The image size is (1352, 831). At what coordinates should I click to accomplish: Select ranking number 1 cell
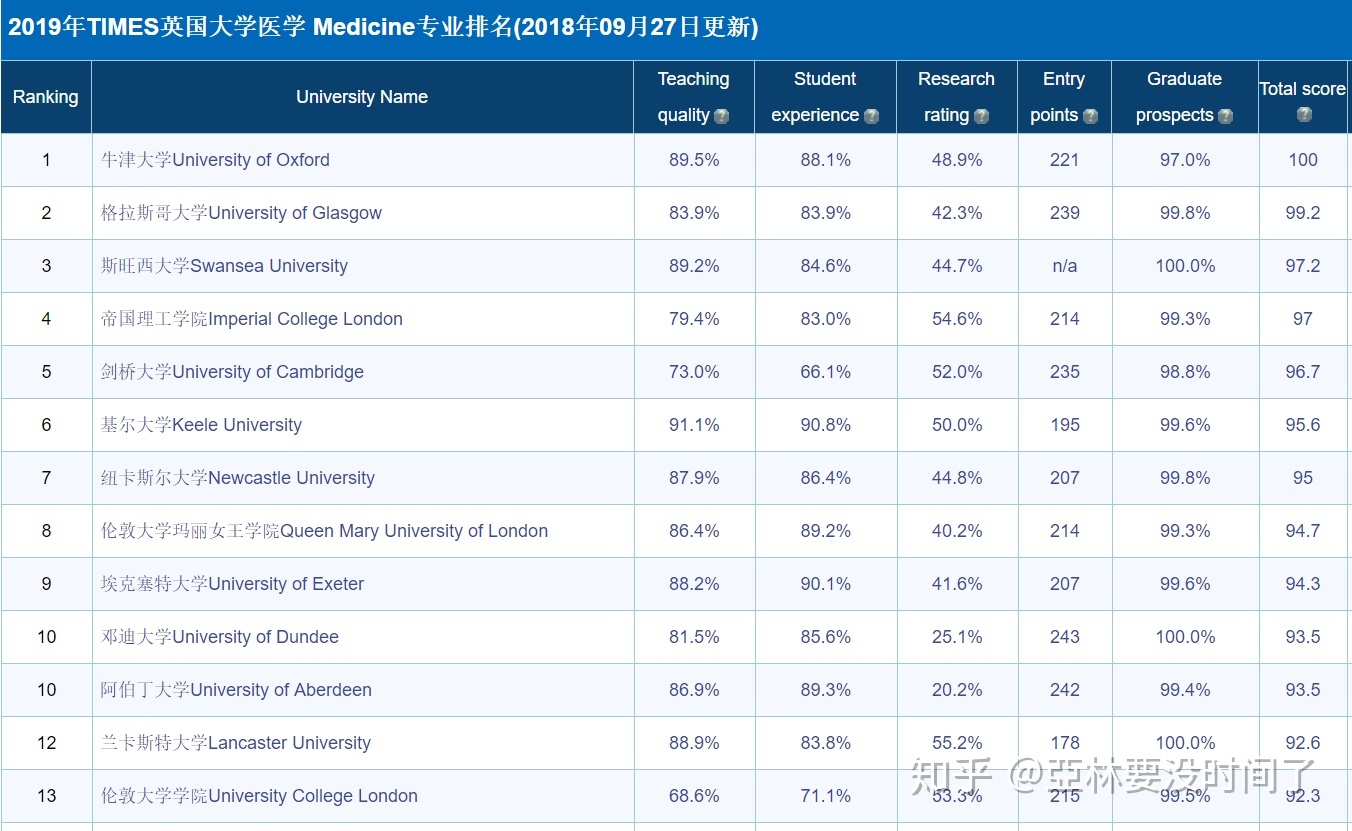click(x=46, y=160)
